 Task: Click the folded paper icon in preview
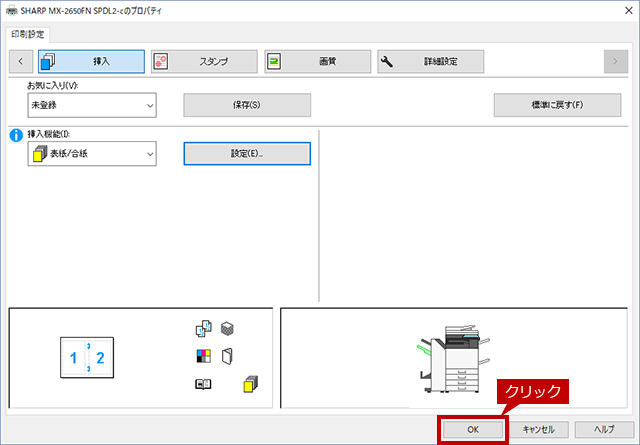click(227, 356)
